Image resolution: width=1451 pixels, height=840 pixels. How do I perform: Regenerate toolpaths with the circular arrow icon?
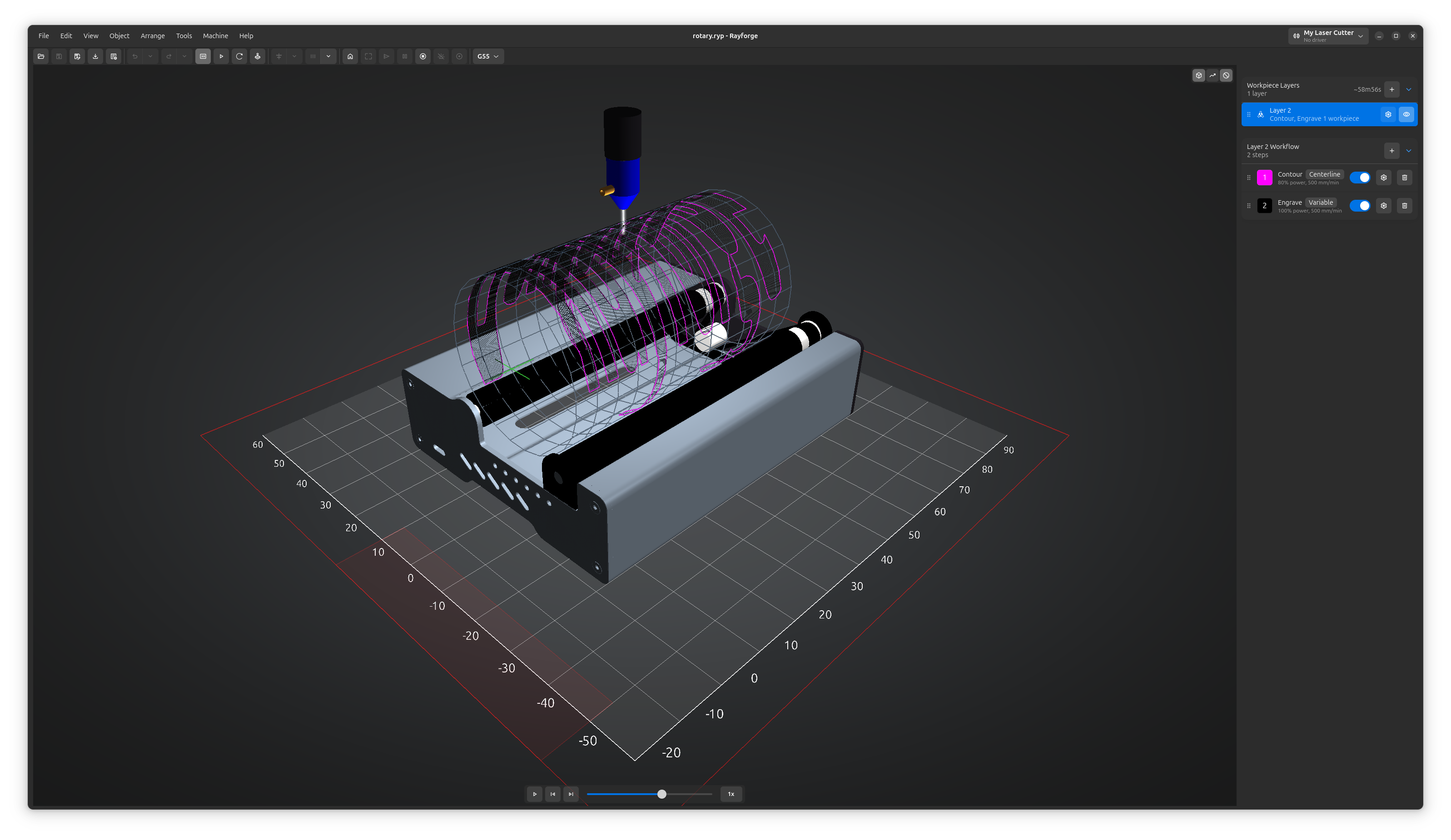(239, 56)
